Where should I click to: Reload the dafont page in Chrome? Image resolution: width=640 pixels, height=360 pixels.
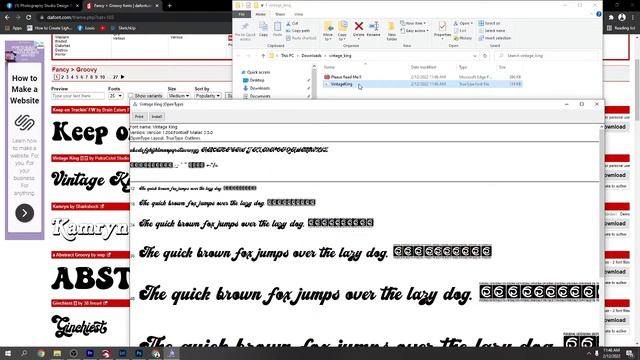point(28,17)
